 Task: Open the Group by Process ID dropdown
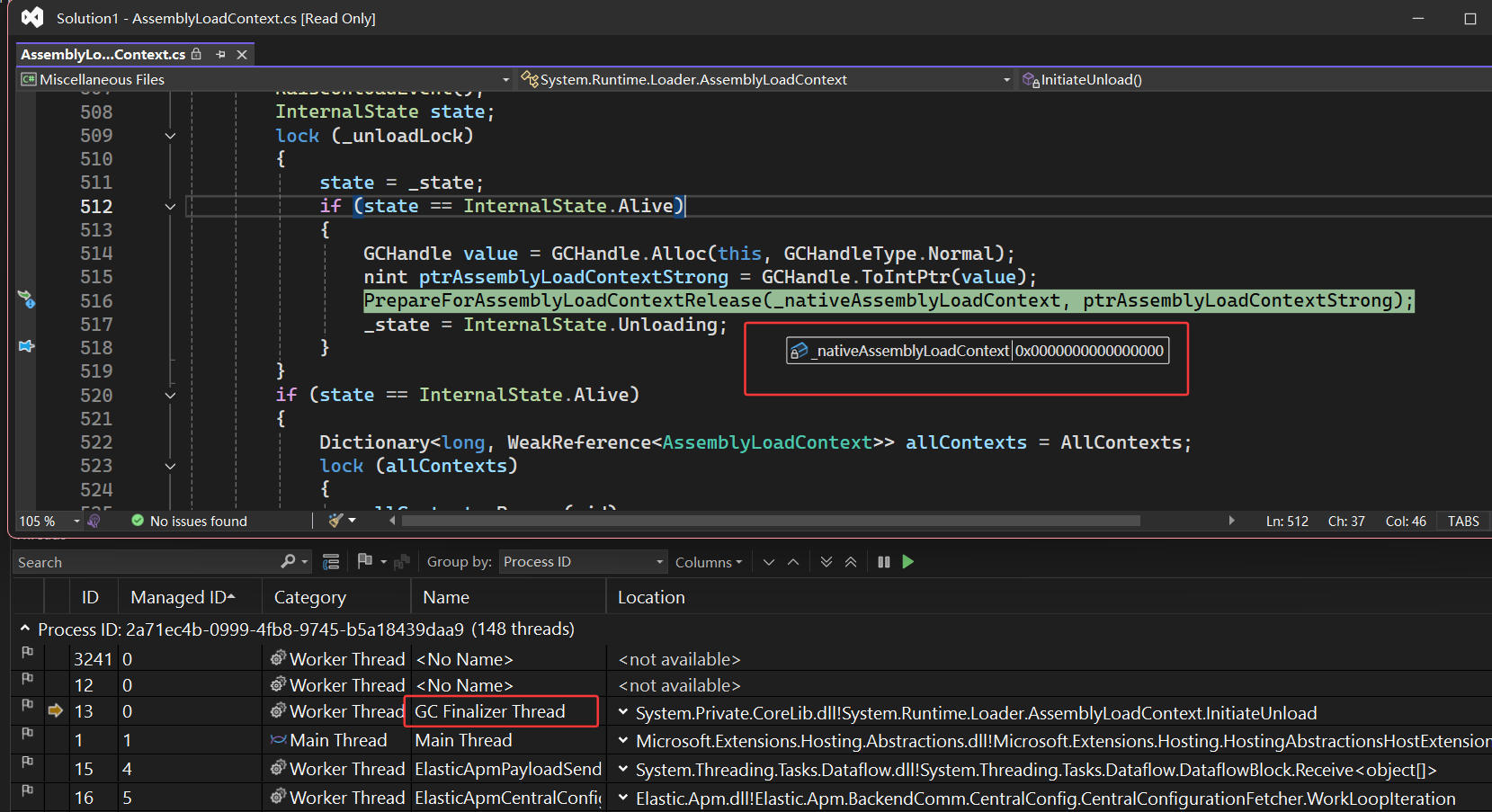[x=583, y=562]
